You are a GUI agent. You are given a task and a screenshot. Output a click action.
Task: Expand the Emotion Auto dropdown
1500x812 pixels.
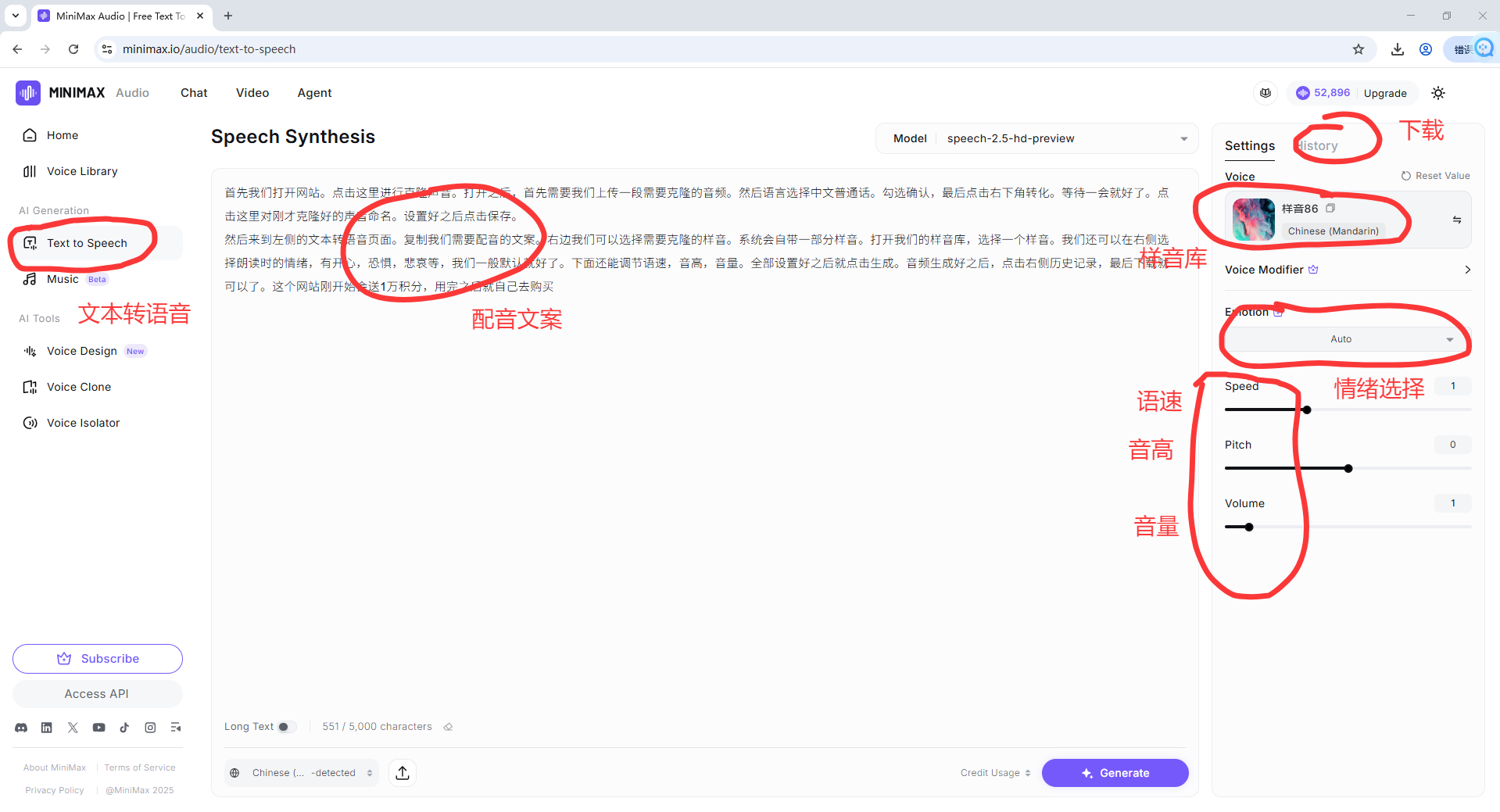1347,339
